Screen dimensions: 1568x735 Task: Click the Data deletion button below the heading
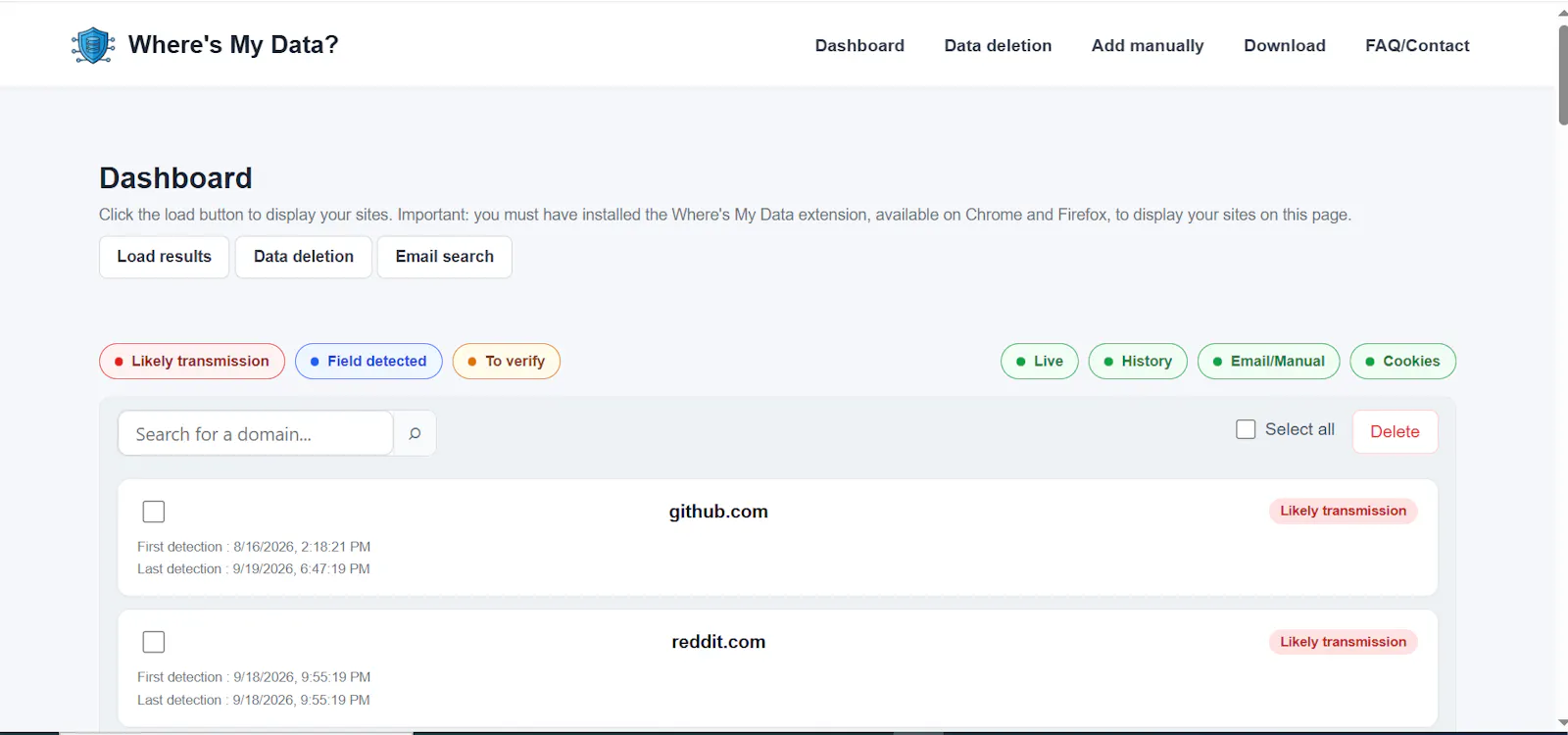click(304, 257)
